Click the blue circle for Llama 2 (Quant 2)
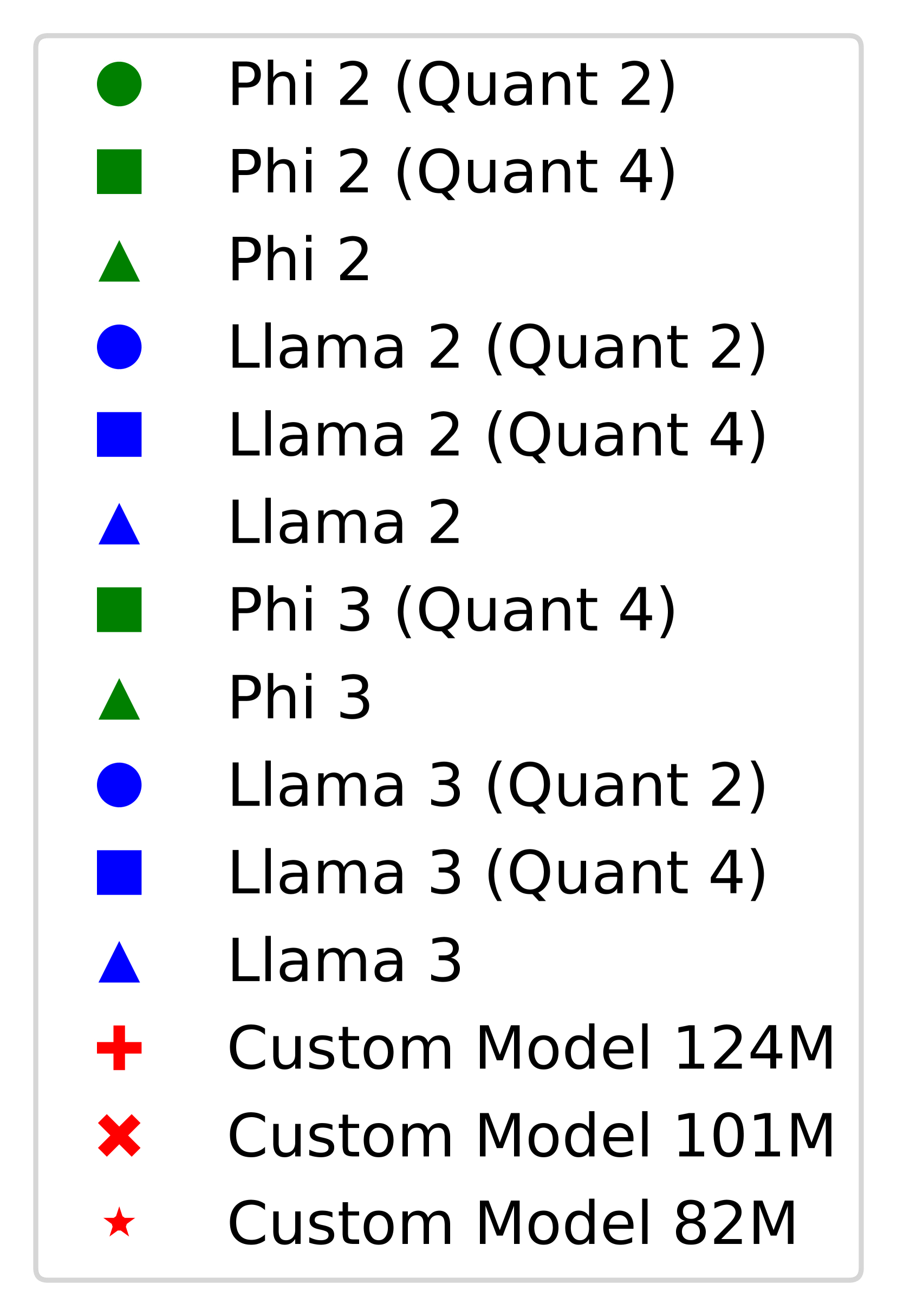Viewport: 897px width, 1316px height. click(119, 347)
